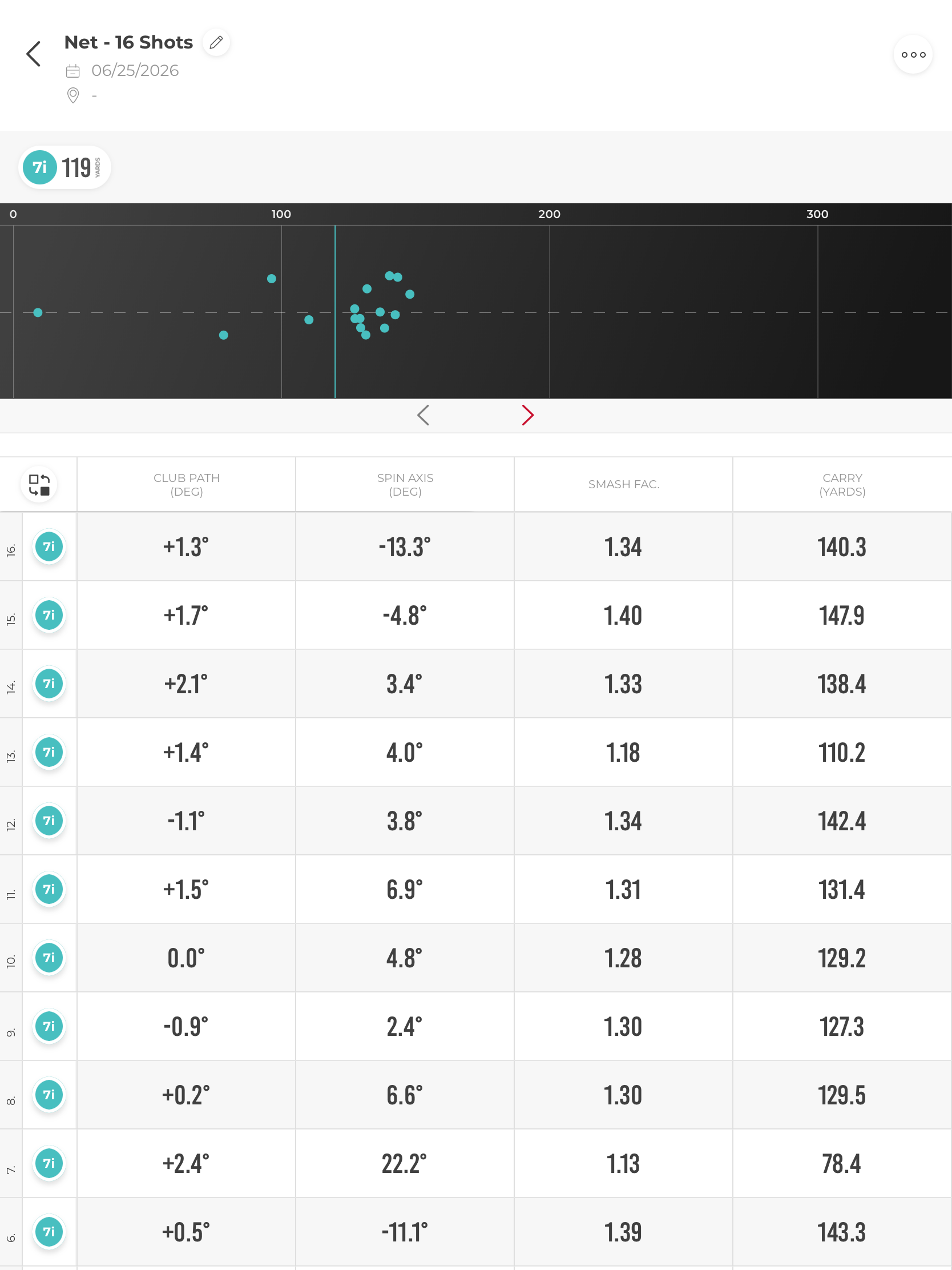
Task: Click carry value 129.2
Action: [x=842, y=958]
